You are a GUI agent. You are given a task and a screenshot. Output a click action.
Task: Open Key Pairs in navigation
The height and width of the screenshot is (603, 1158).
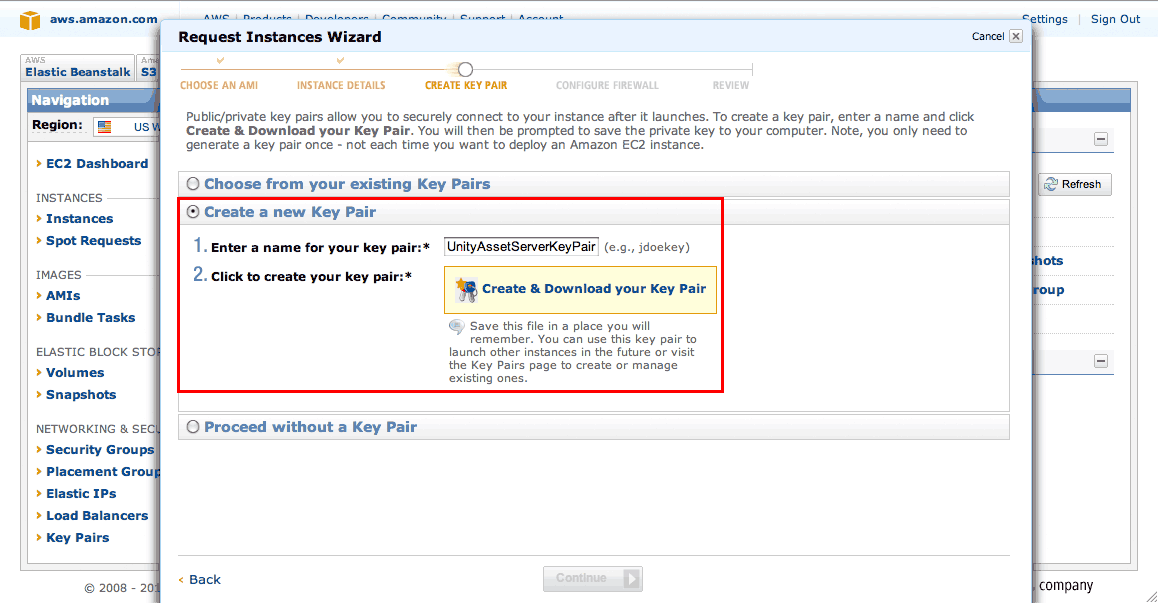click(x=78, y=538)
